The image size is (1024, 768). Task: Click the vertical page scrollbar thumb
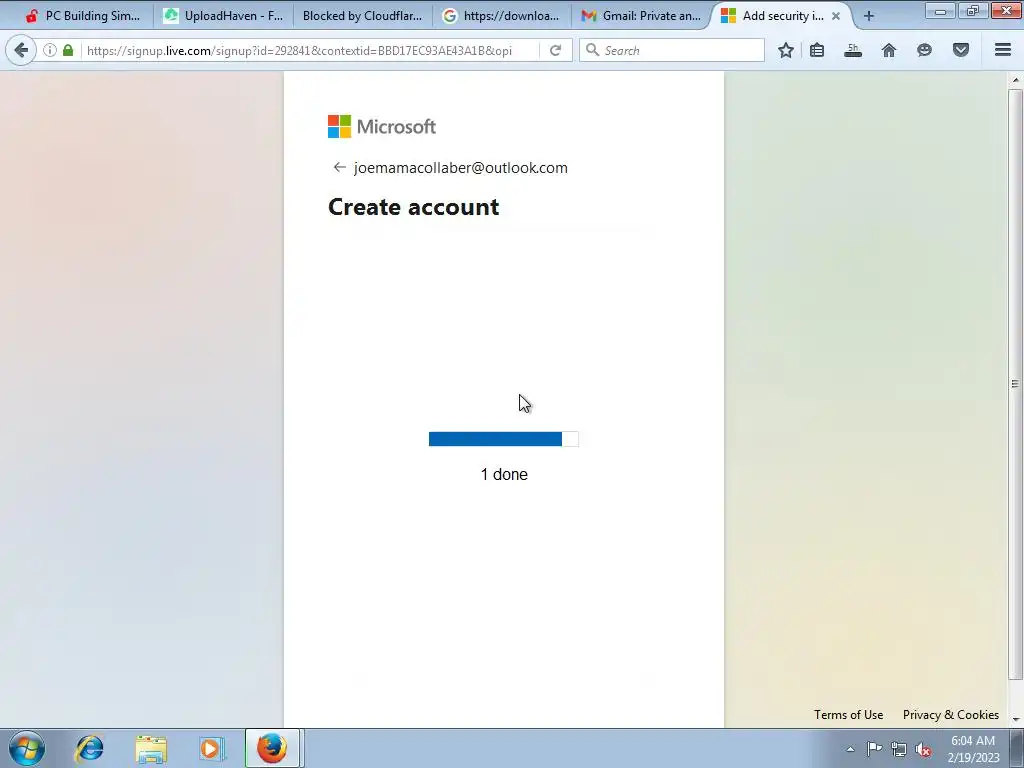[x=1015, y=384]
